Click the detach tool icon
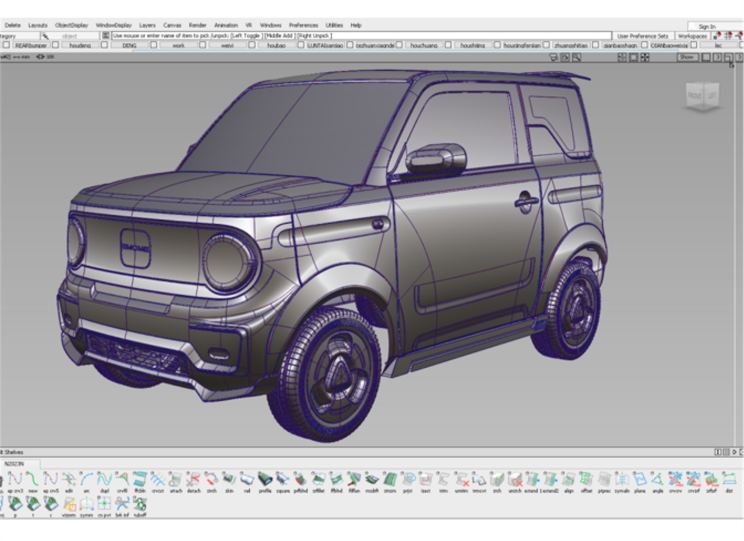The height and width of the screenshot is (541, 744). click(x=193, y=481)
